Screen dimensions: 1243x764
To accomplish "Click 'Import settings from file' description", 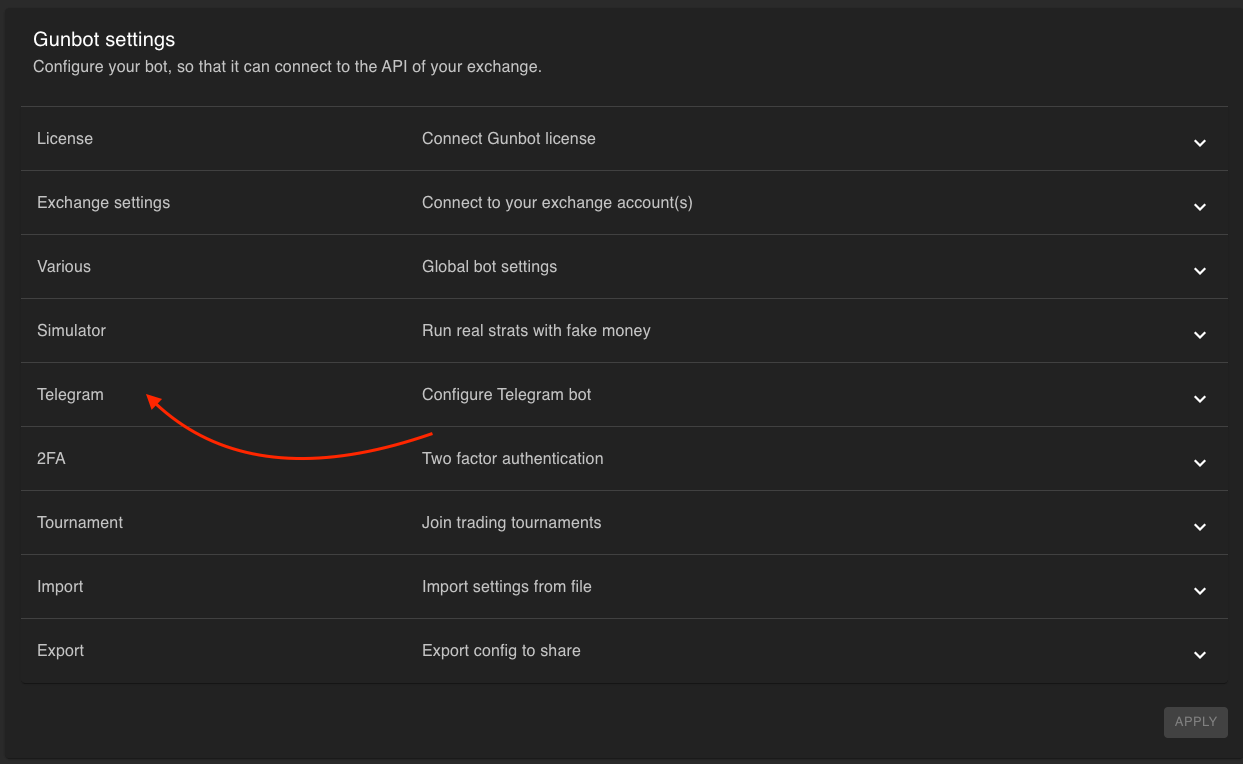I will (507, 587).
